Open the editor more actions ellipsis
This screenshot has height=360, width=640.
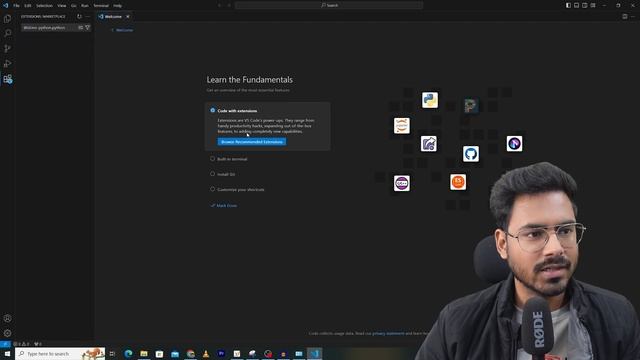pyautogui.click(x=633, y=17)
